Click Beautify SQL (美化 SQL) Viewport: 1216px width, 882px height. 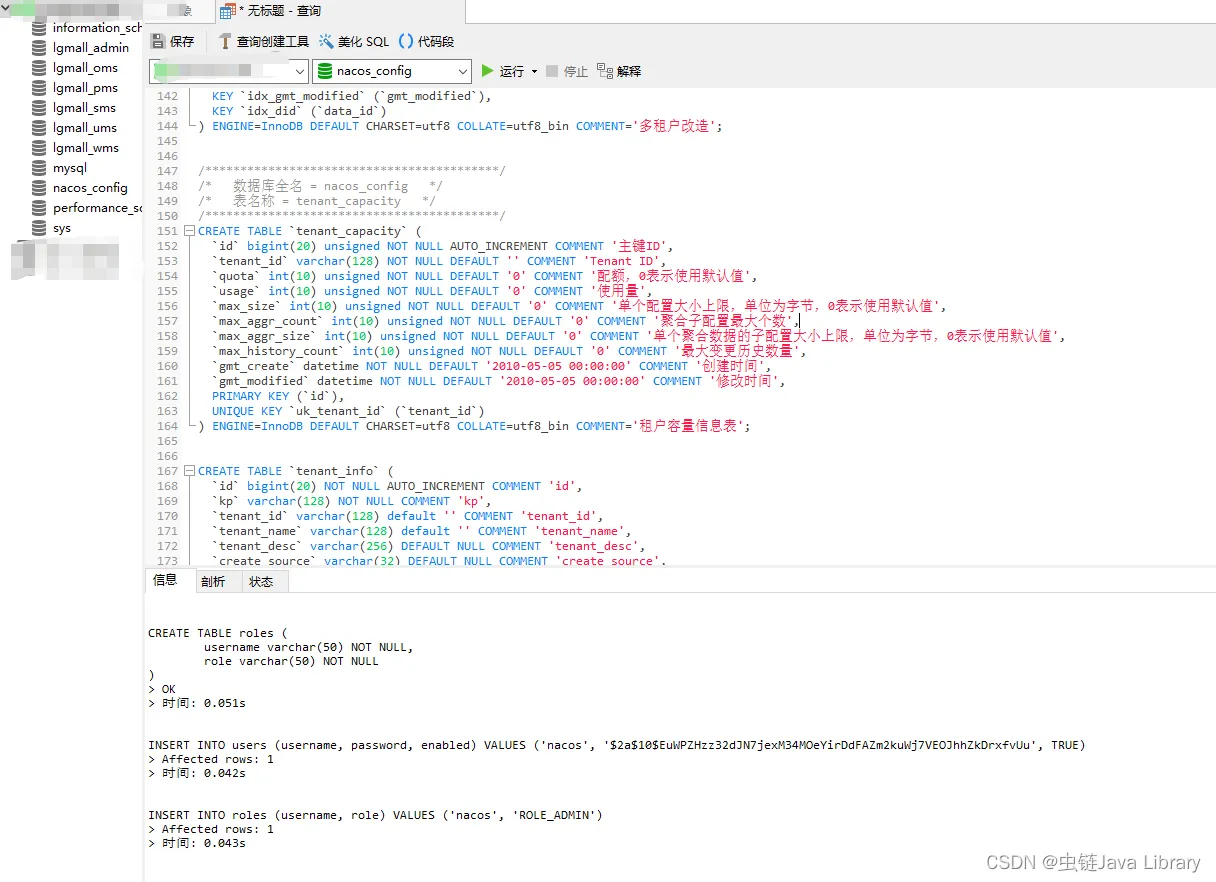354,41
